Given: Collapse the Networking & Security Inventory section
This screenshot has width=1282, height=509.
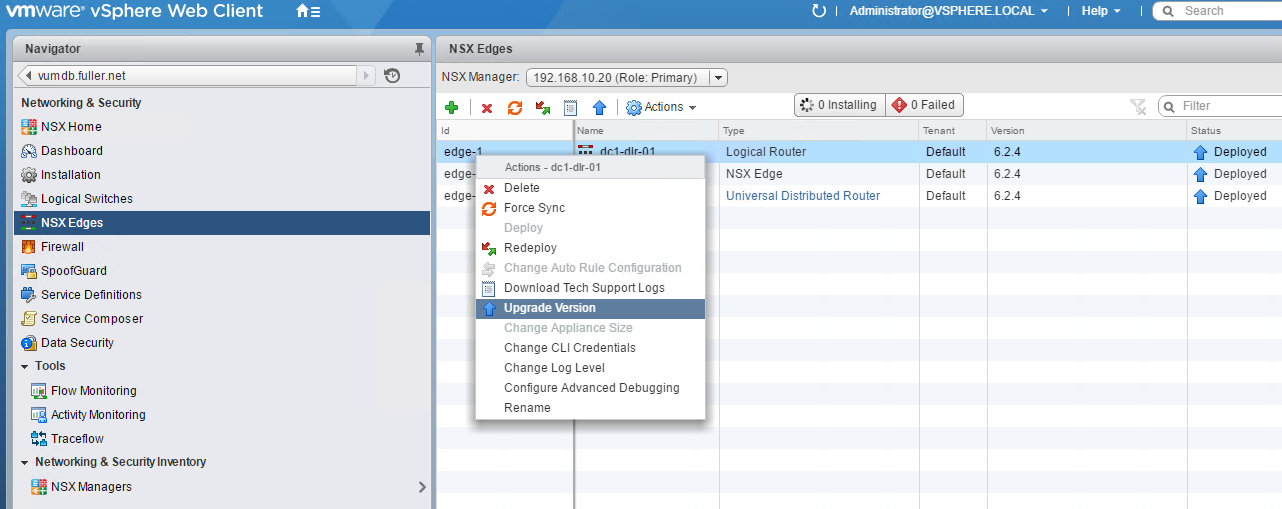Looking at the screenshot, I should click(25, 462).
